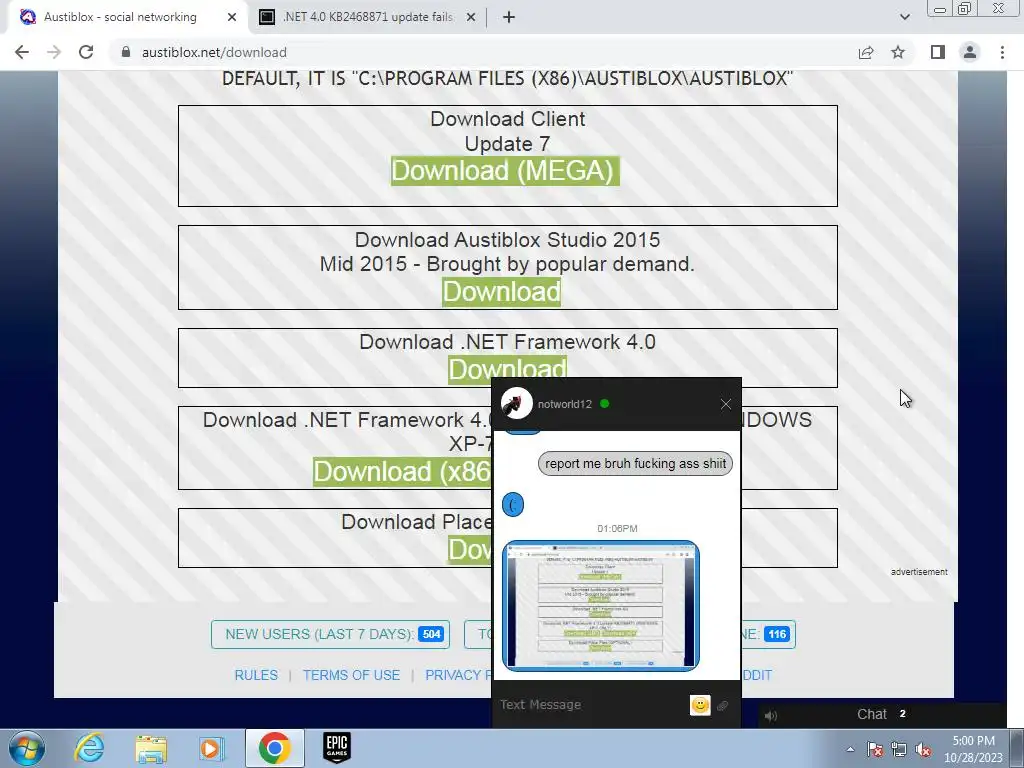Click the New Users (Last 7 Days) stat

tap(330, 634)
